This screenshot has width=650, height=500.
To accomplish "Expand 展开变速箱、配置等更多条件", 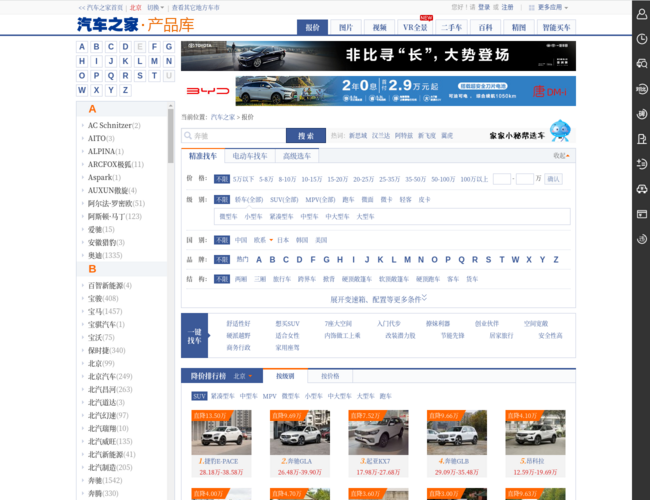I will point(378,299).
